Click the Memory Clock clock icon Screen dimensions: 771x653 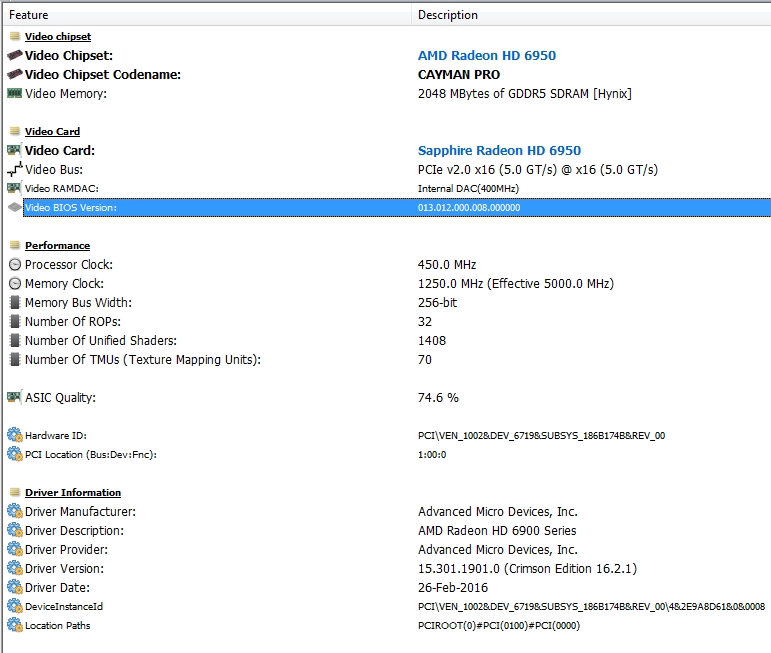click(x=15, y=284)
